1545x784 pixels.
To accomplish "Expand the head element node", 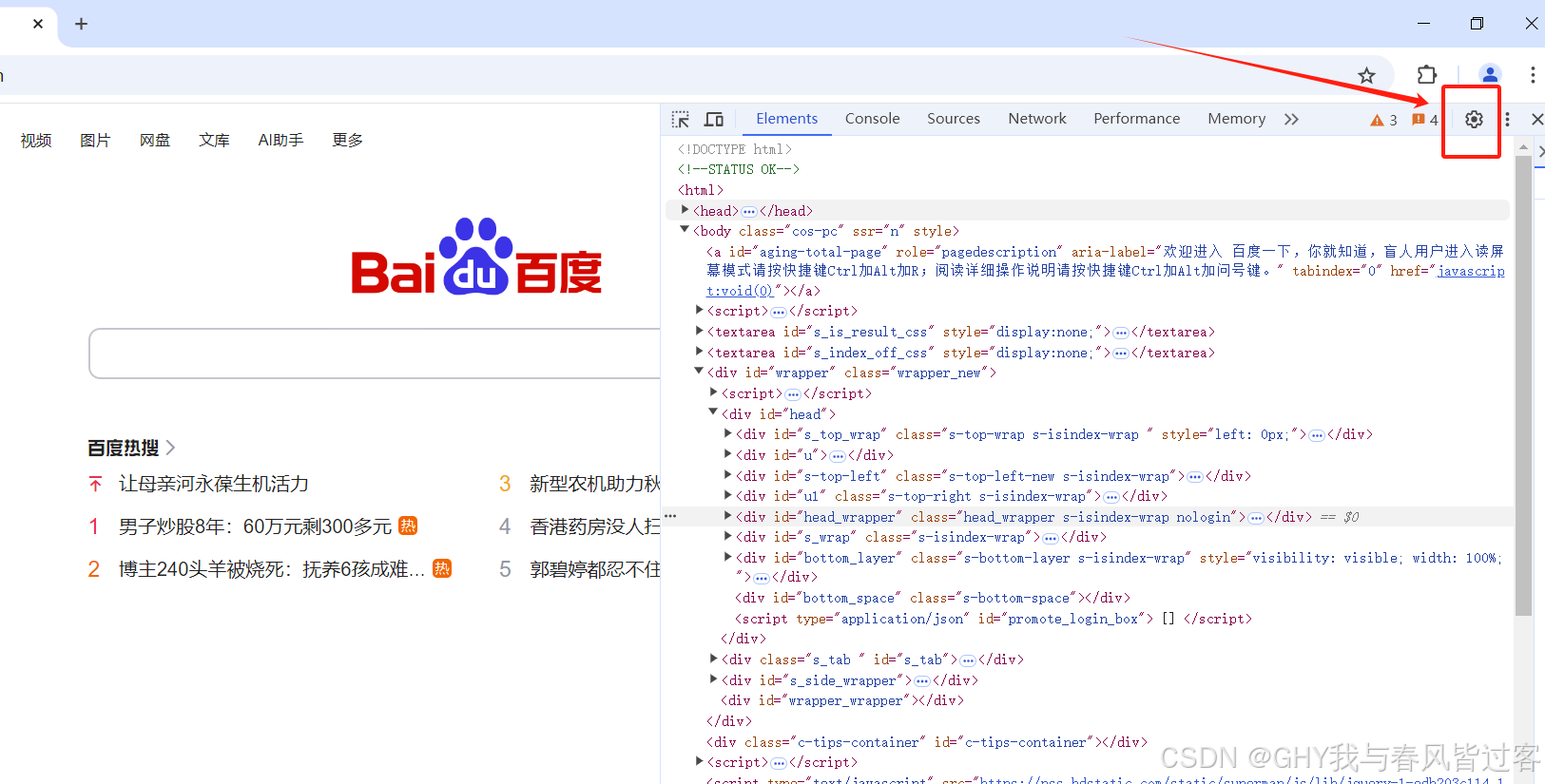I will click(685, 209).
